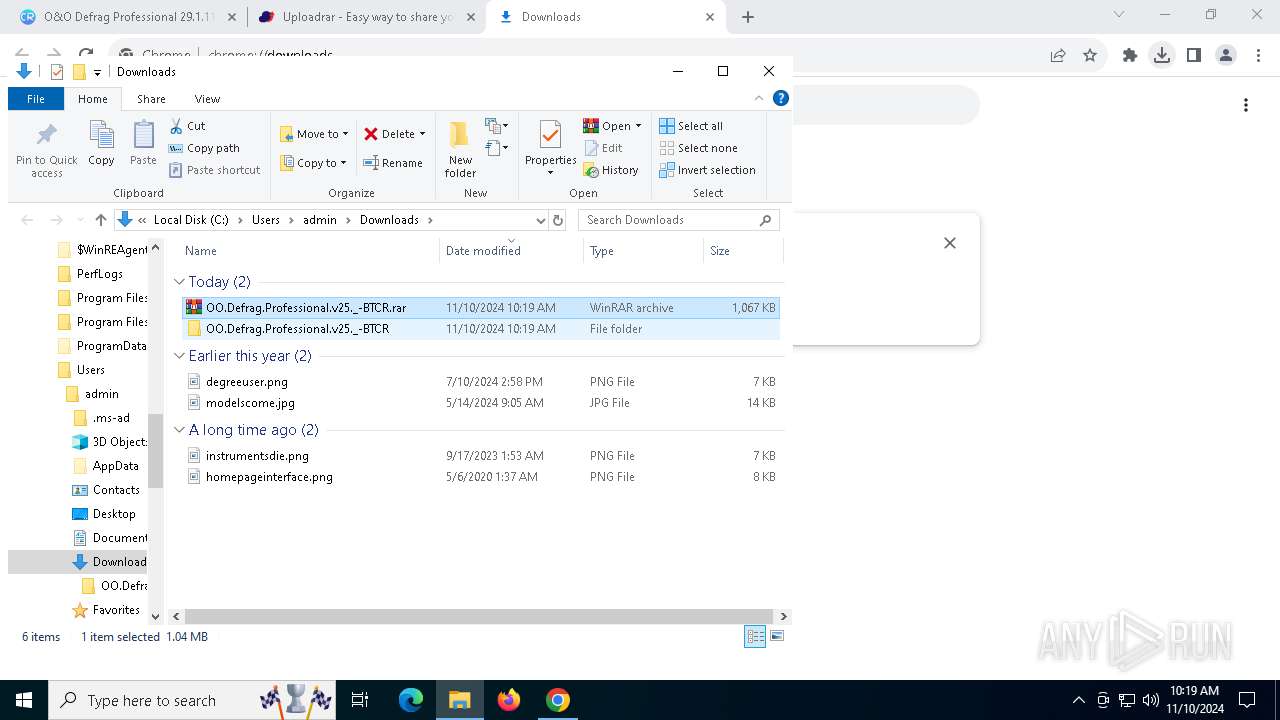Screen dimensions: 1280x720
Task: Click the Cut scissors button
Action: point(187,126)
